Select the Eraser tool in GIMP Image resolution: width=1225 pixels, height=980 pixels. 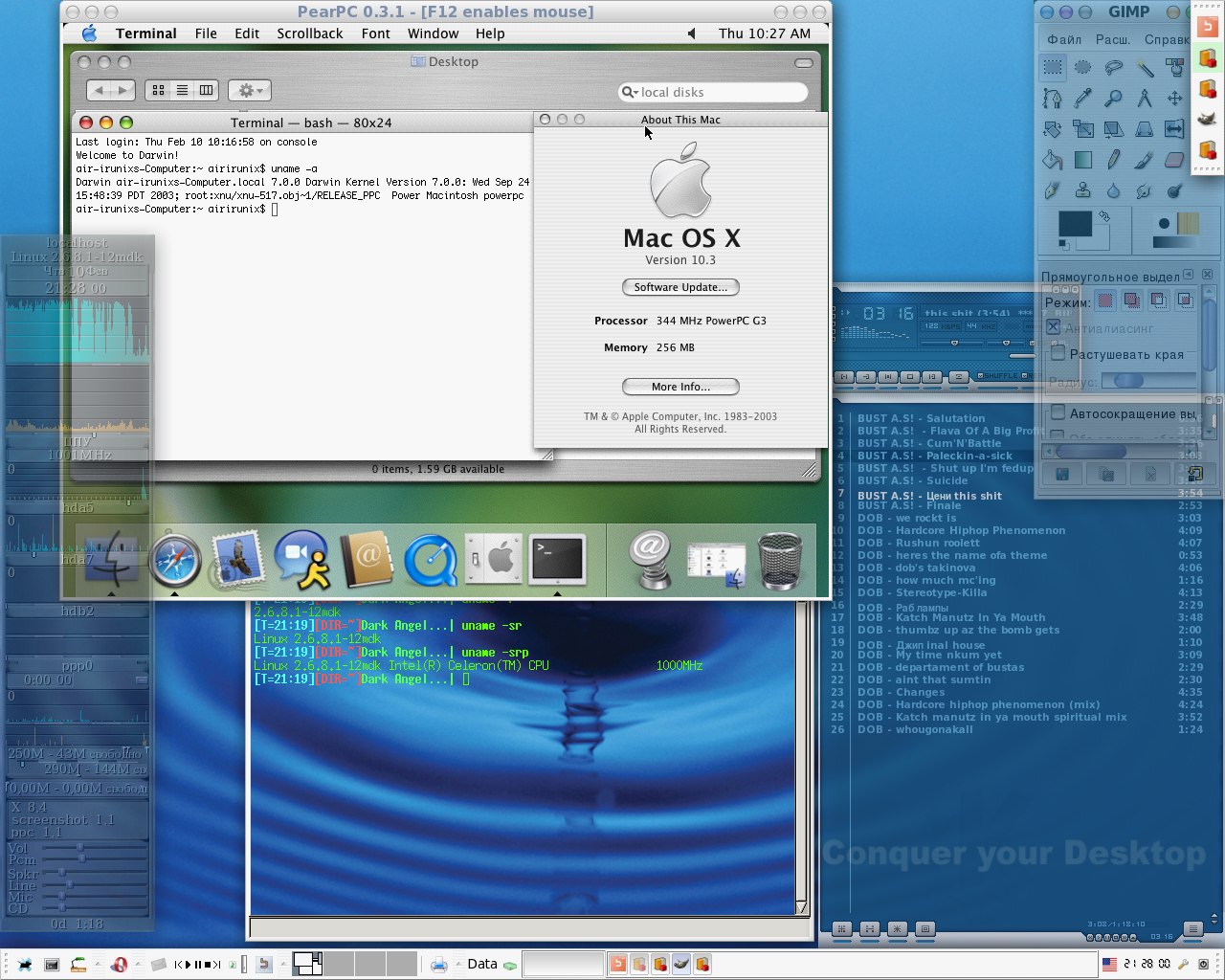pos(1175,160)
